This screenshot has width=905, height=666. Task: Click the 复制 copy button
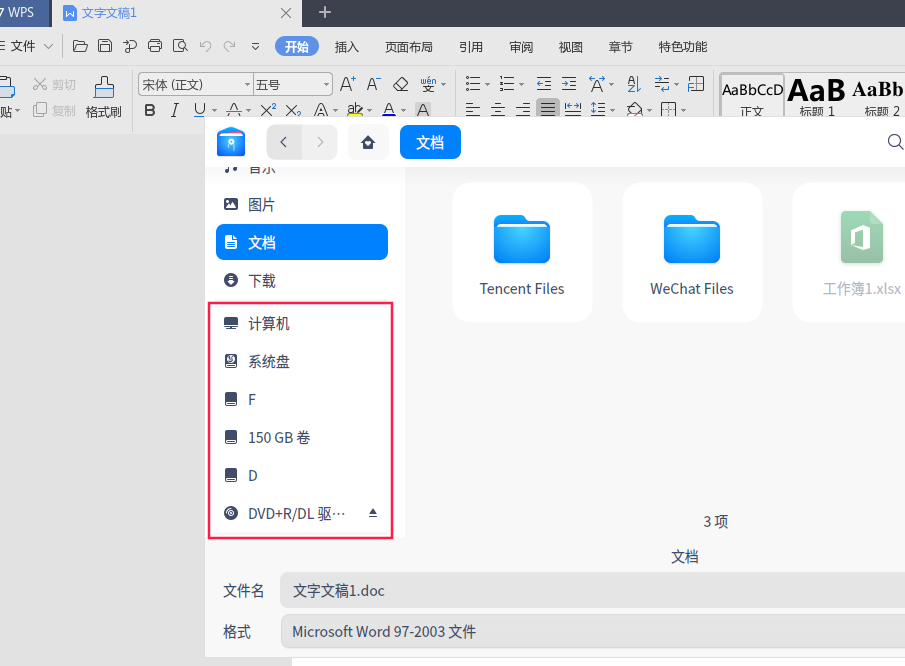(54, 110)
